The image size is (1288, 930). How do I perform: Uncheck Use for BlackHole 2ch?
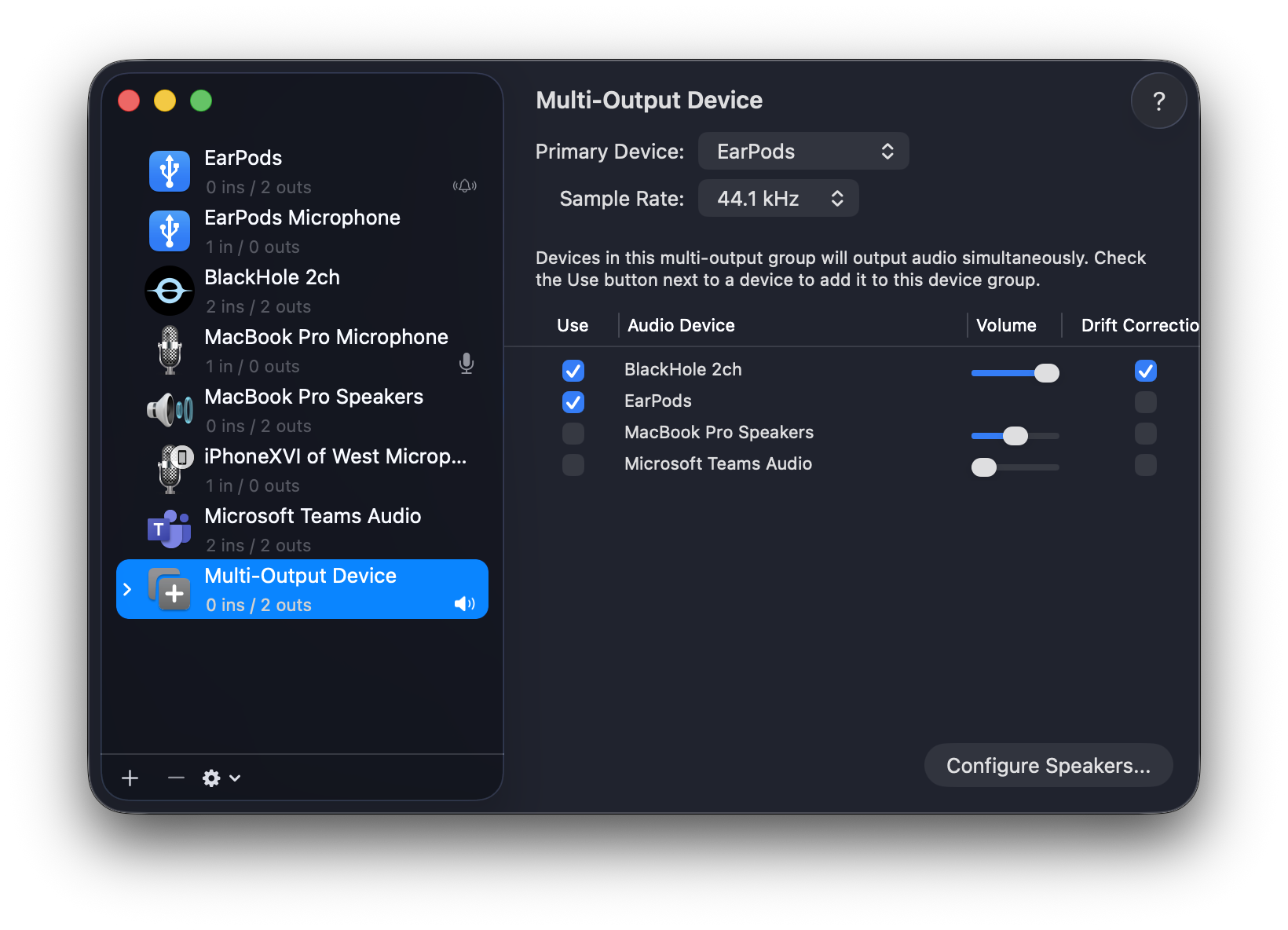pos(573,371)
